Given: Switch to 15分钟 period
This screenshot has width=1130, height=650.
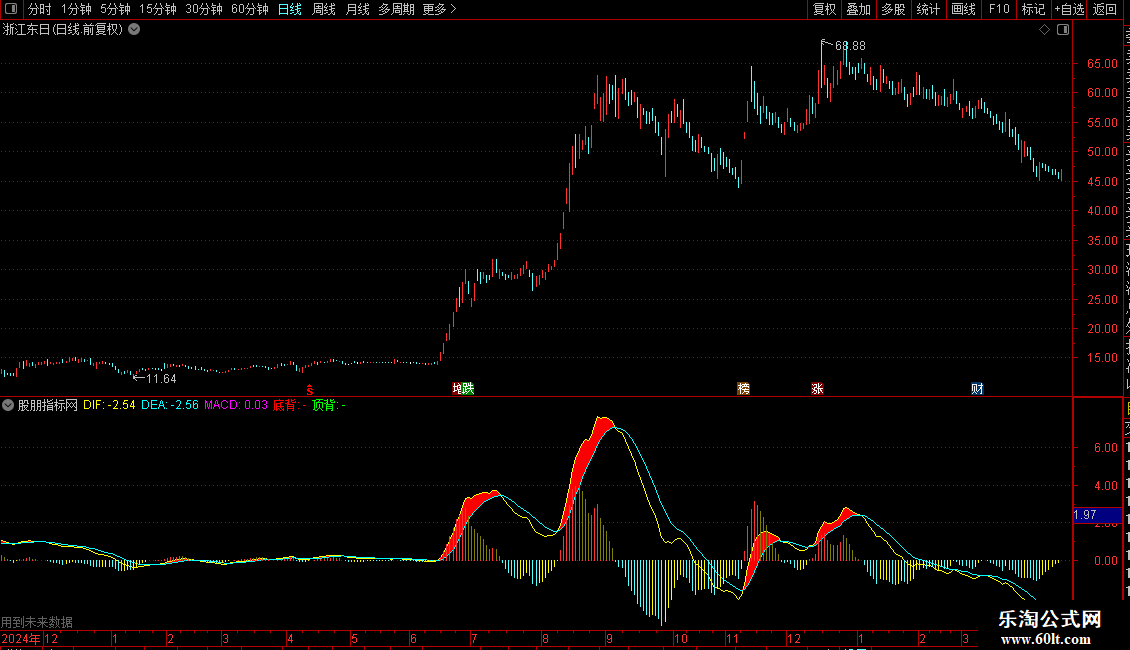Looking at the screenshot, I should [x=157, y=9].
